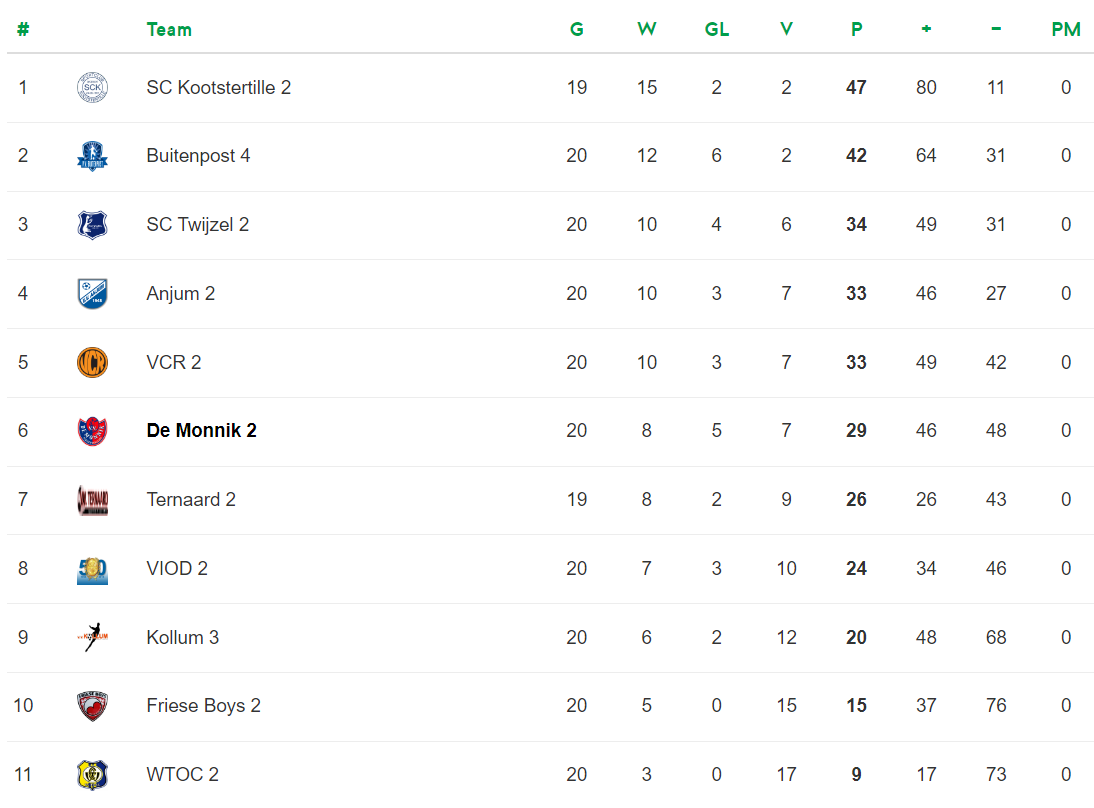Click the Team column header

(169, 30)
